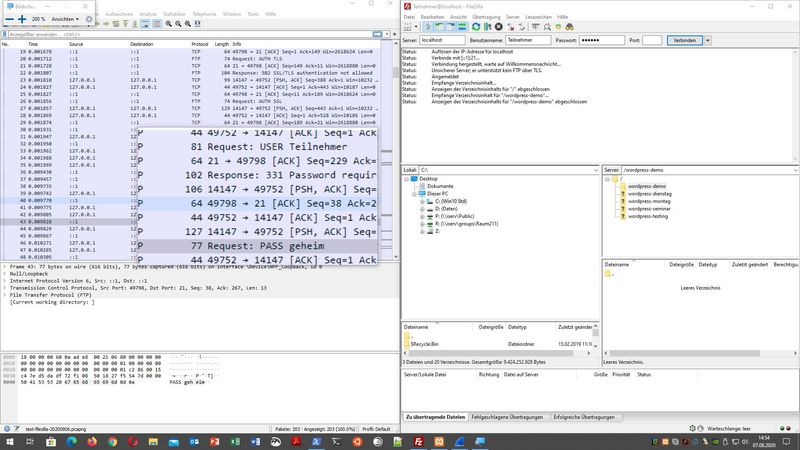800x450 pixels.
Task: Focus the Wireshark display filter field
Action: [x=190, y=34]
